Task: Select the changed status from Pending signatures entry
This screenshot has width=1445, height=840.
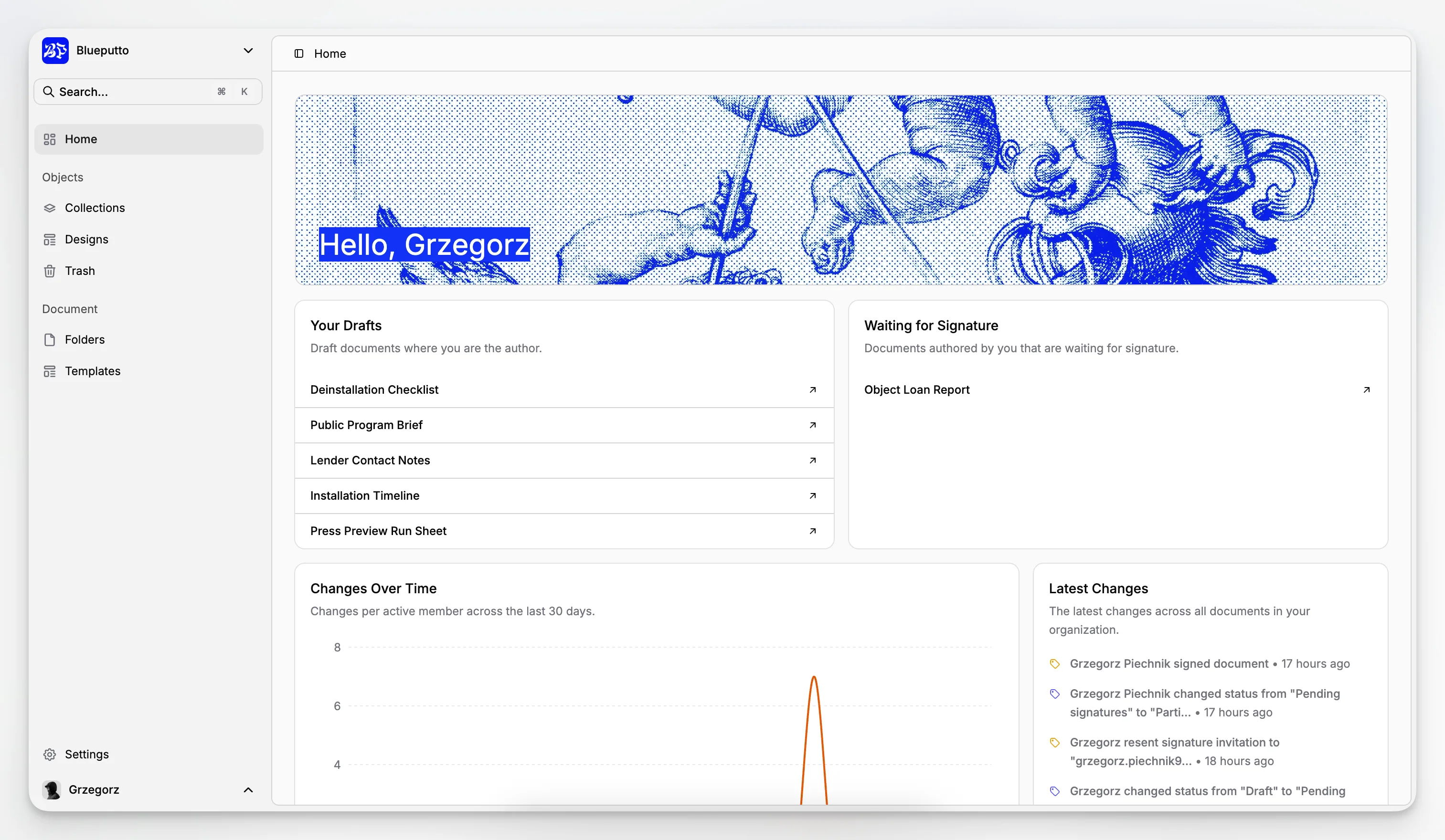Action: [x=1205, y=703]
